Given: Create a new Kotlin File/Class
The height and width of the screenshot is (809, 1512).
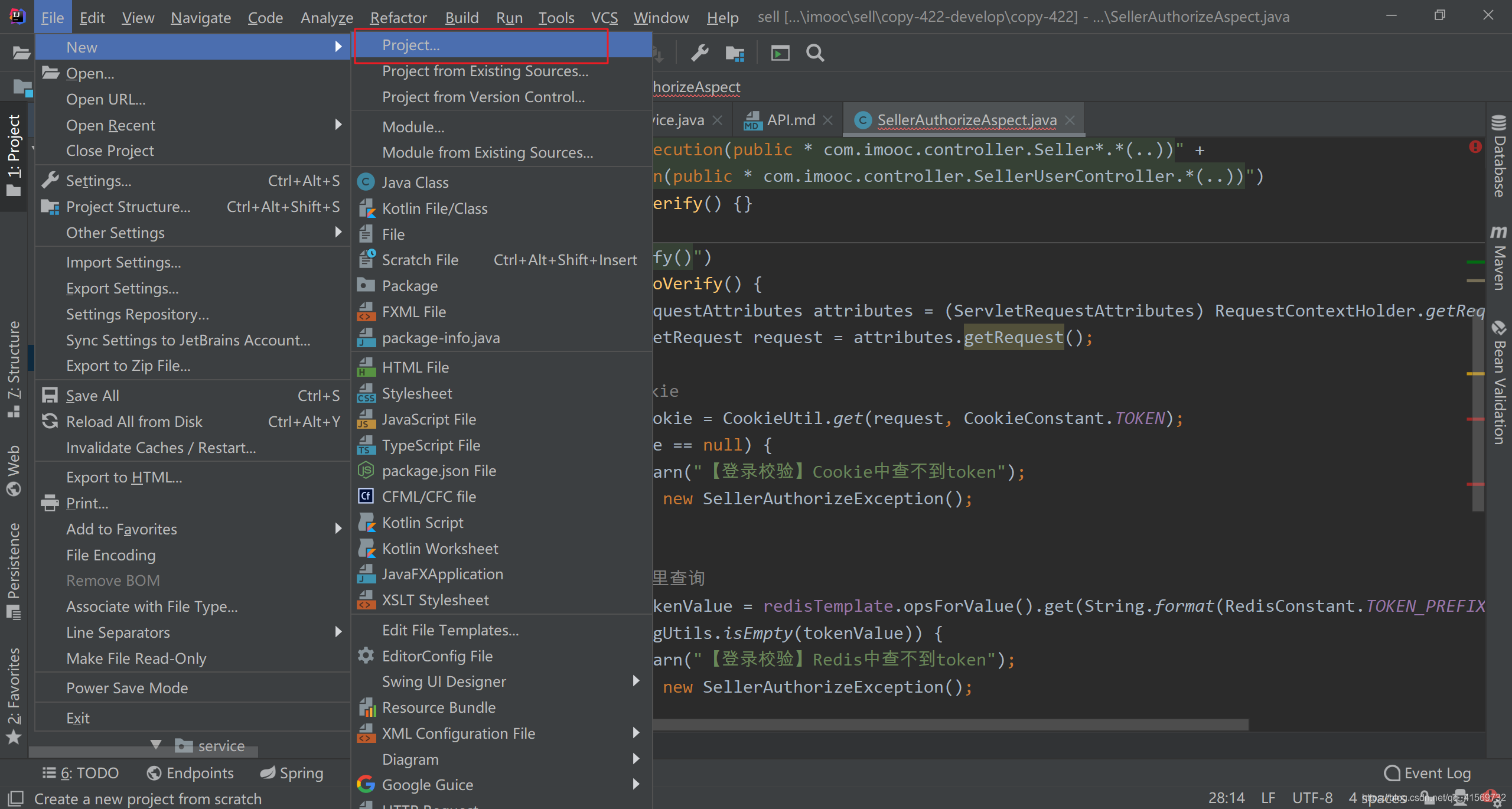Looking at the screenshot, I should tap(434, 208).
